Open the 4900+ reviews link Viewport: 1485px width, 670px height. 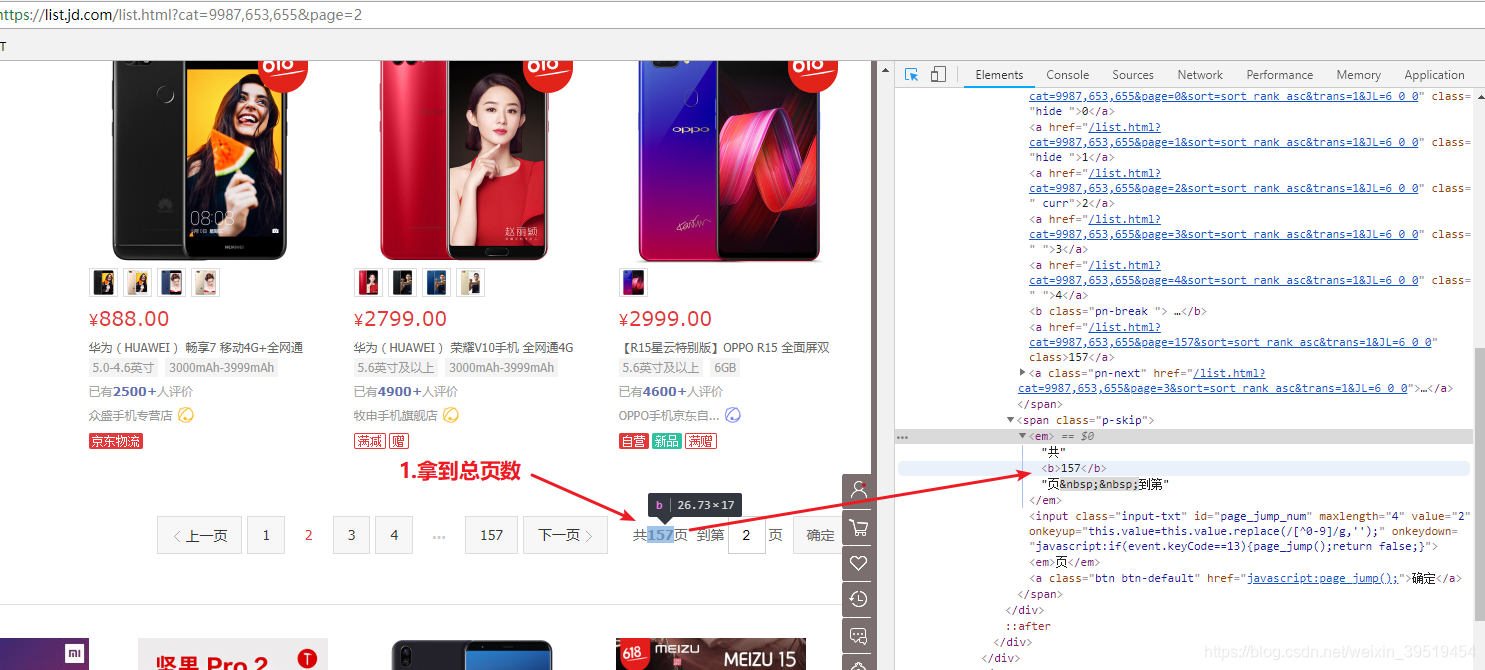pyautogui.click(x=400, y=391)
